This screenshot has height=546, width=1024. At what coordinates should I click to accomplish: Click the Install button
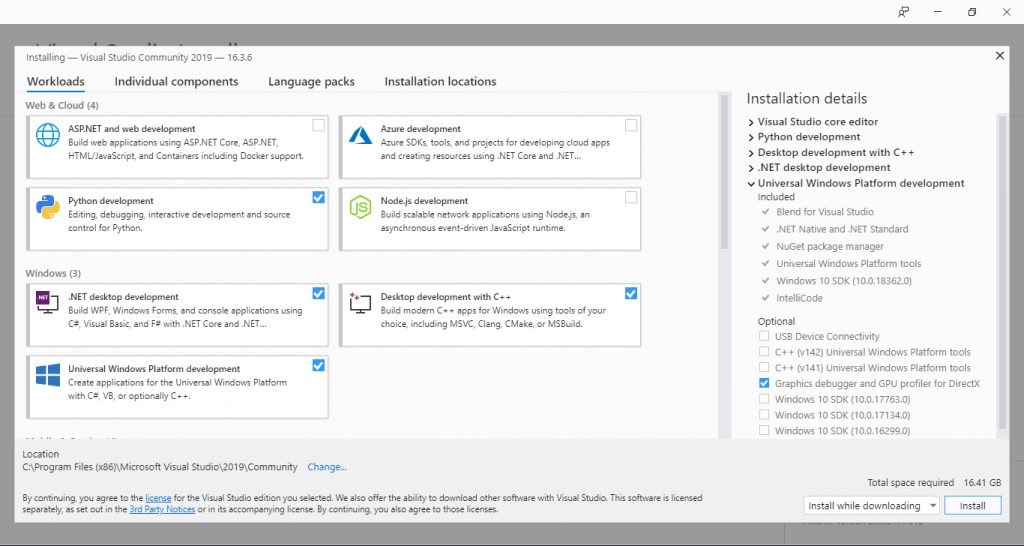point(972,506)
